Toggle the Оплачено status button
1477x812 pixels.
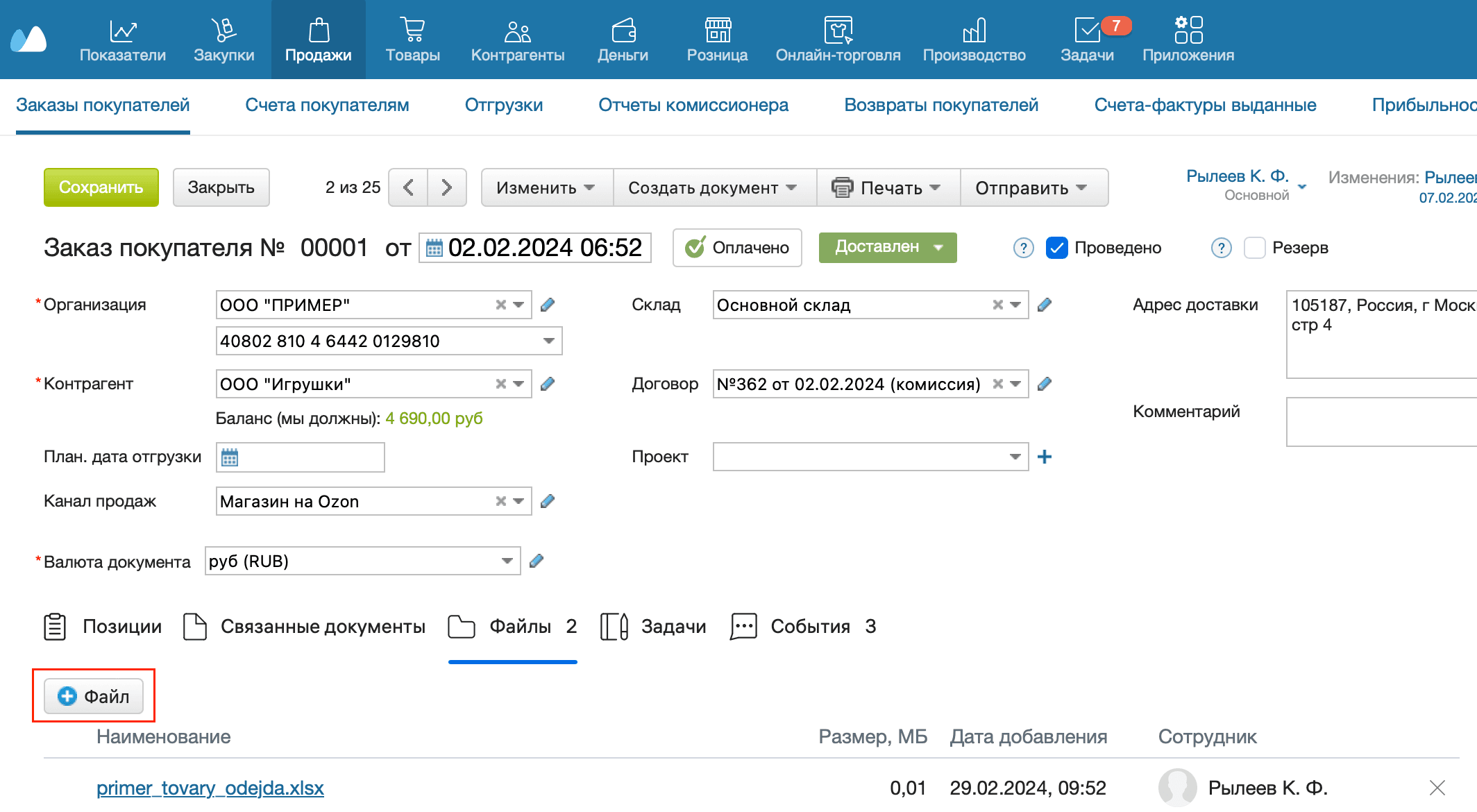tap(737, 248)
